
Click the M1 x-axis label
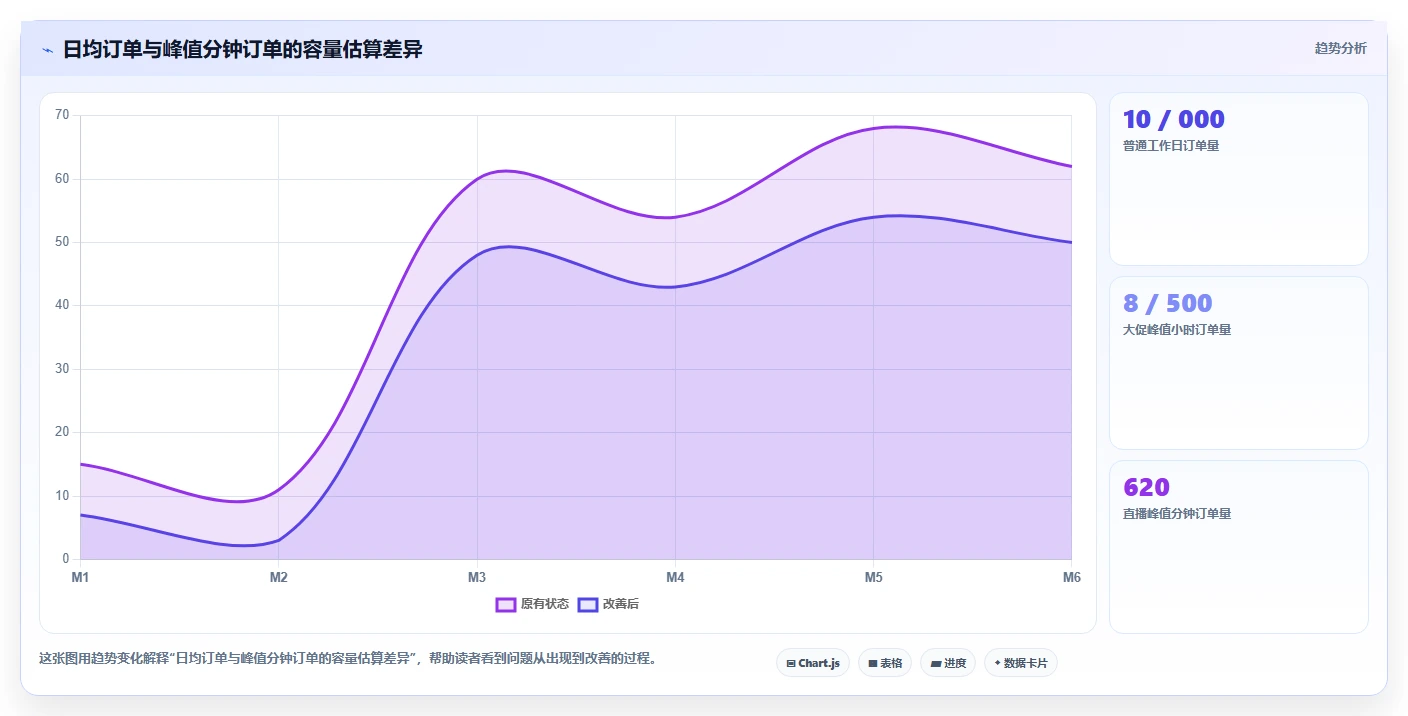coord(80,577)
